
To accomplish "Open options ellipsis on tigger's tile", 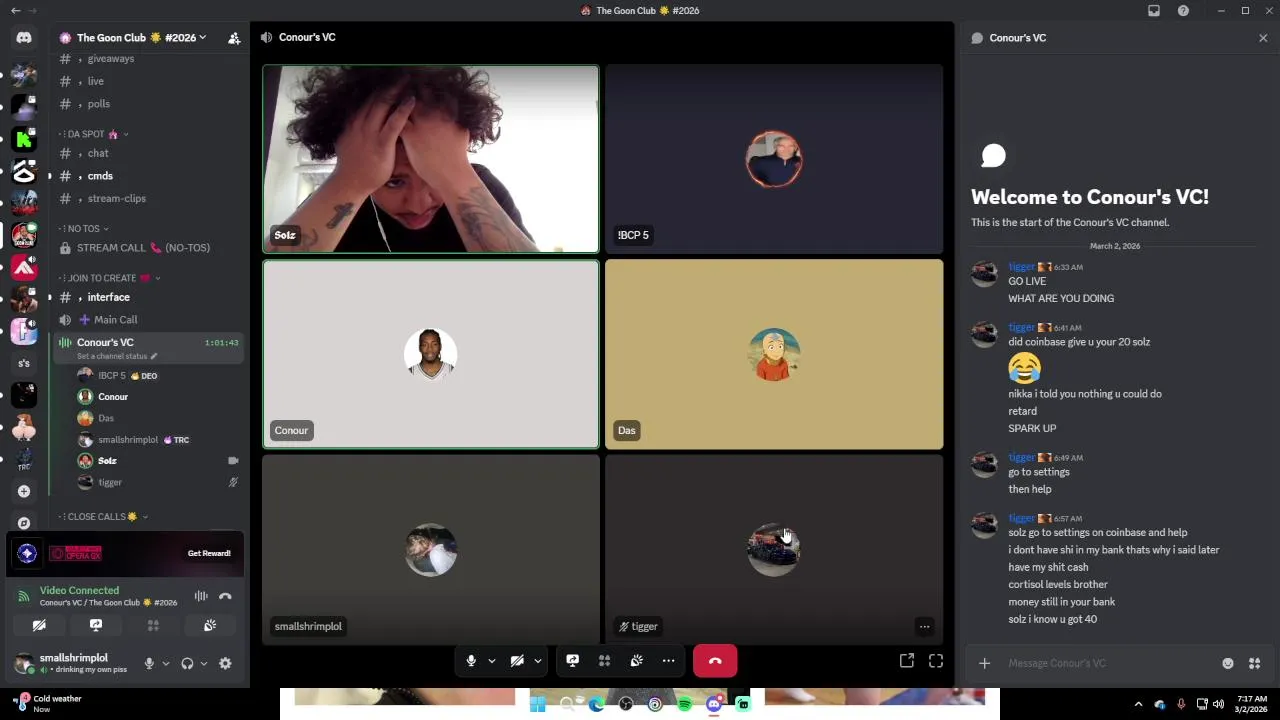I will click(x=924, y=627).
